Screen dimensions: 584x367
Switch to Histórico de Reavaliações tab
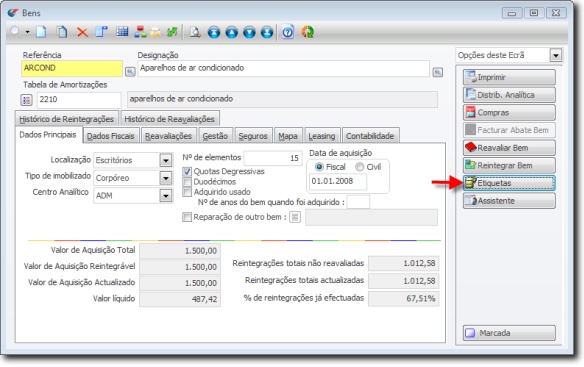click(x=169, y=119)
